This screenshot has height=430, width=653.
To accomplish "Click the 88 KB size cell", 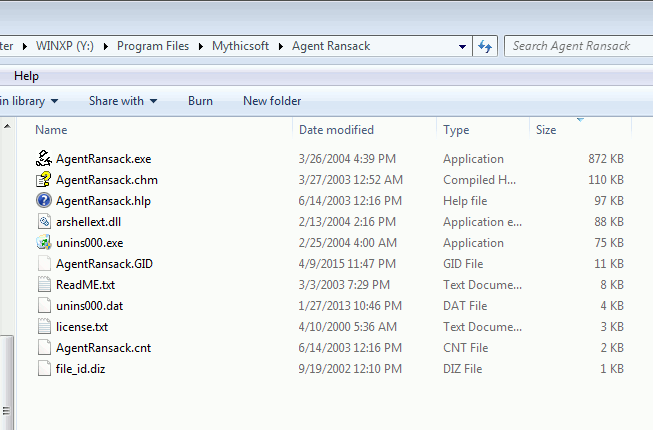I will (609, 222).
